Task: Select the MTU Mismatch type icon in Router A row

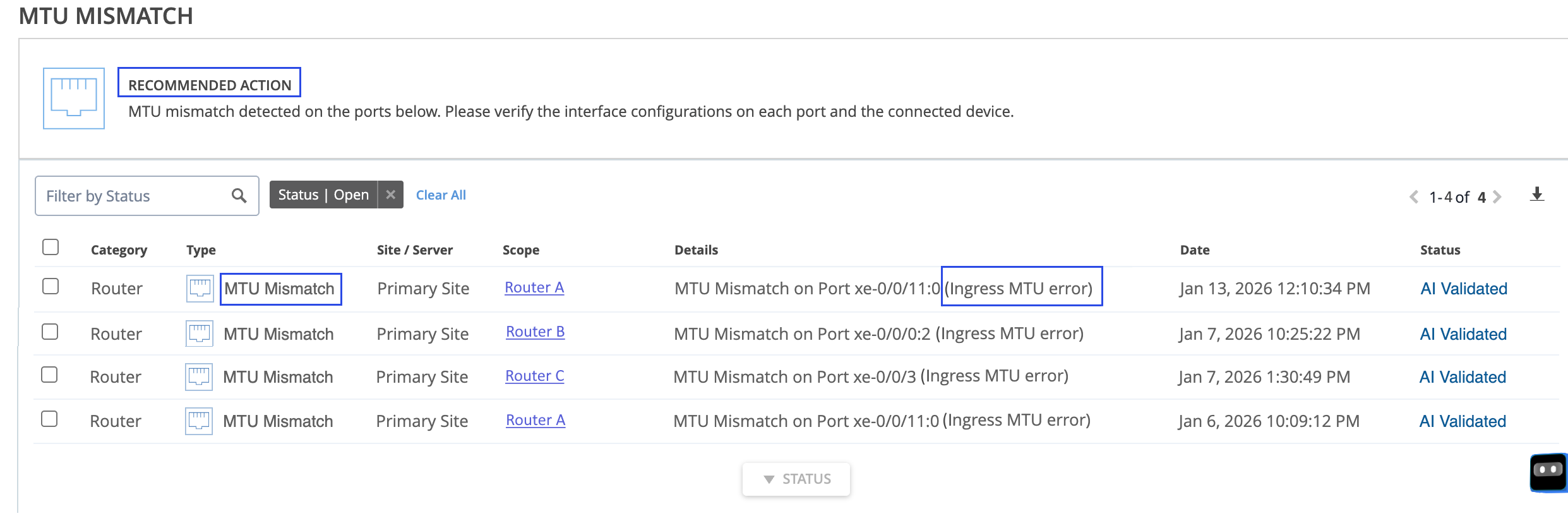Action: point(199,289)
